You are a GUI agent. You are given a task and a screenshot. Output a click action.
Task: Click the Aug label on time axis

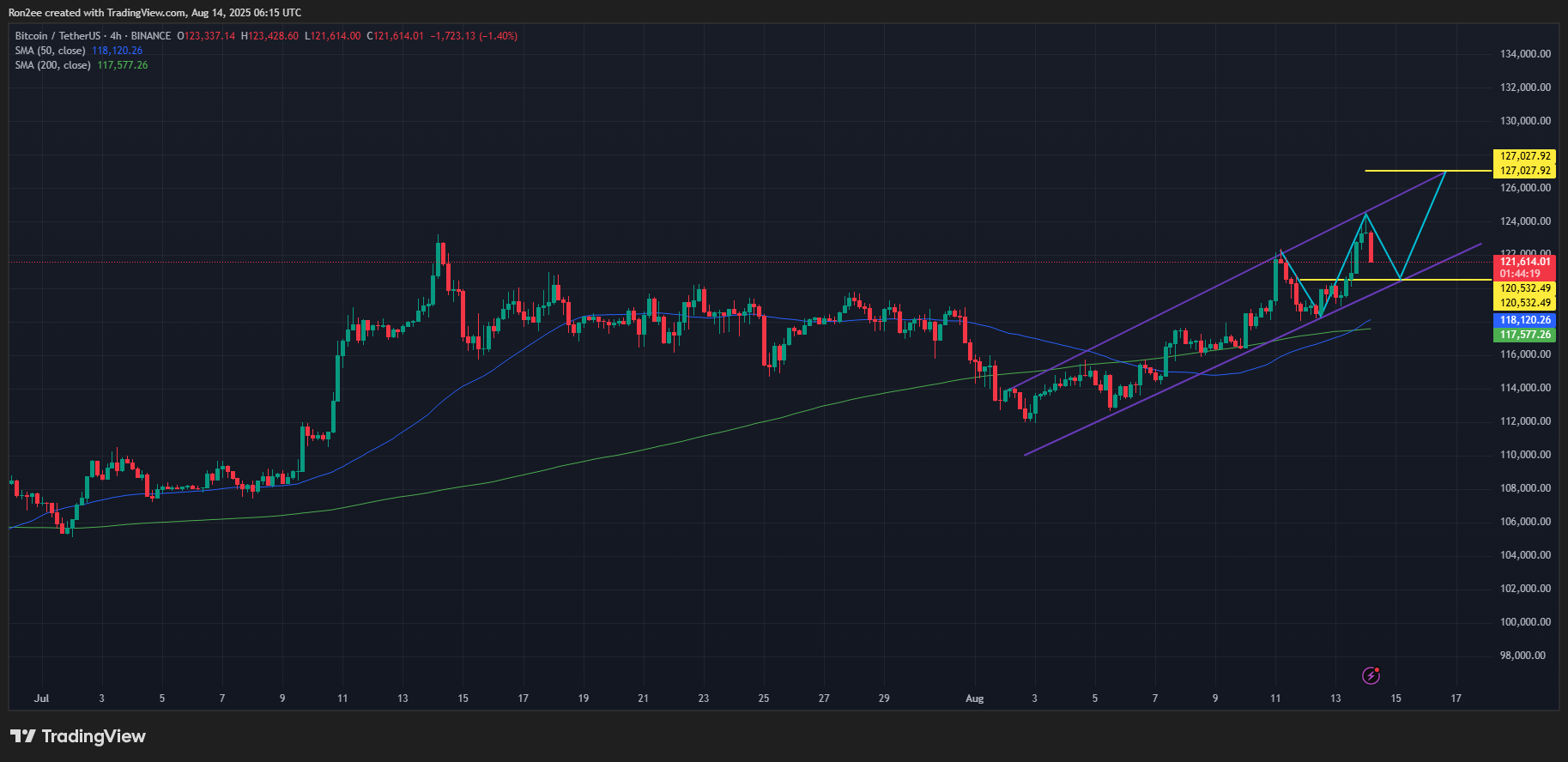[x=974, y=698]
